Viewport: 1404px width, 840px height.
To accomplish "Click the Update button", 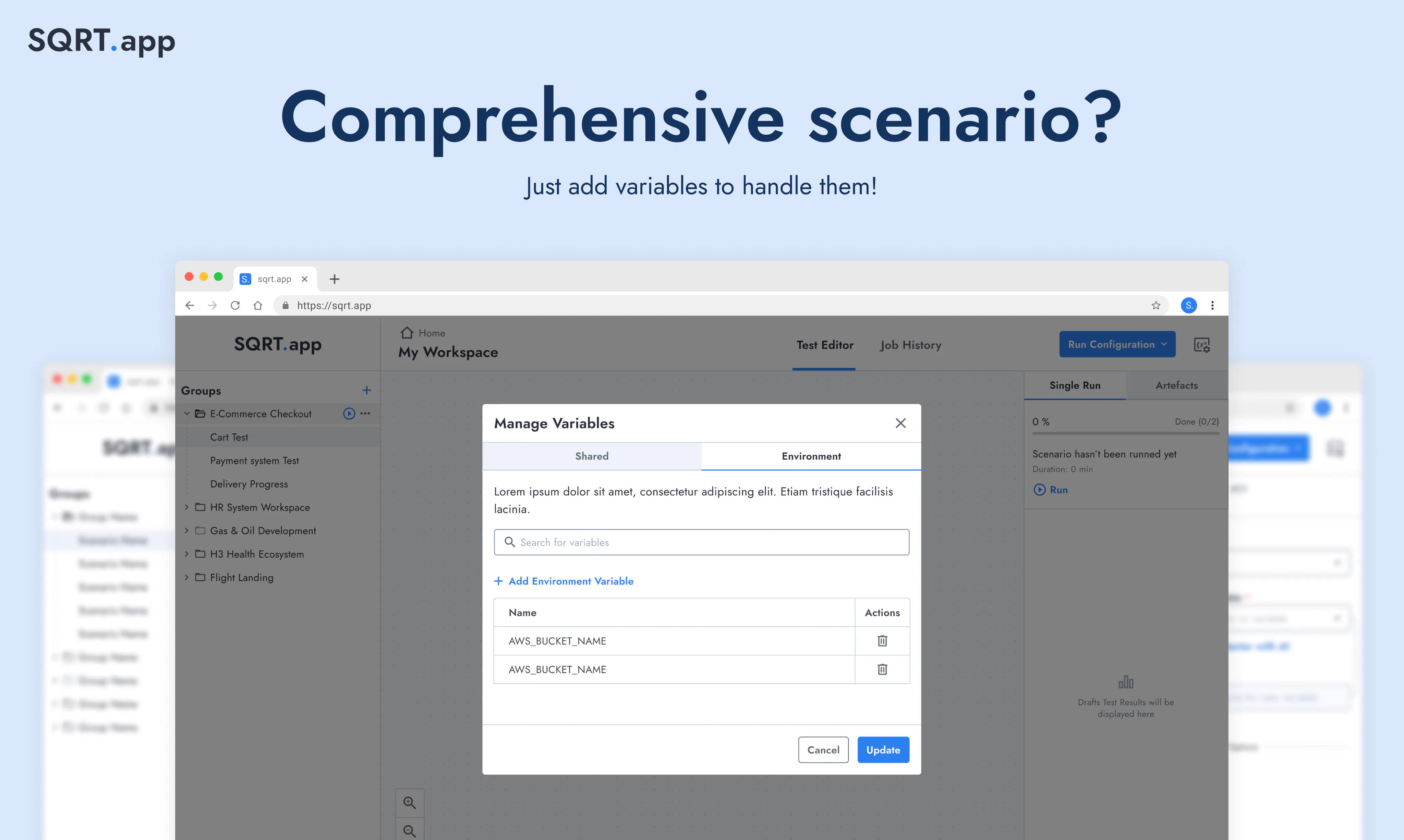I will [883, 750].
